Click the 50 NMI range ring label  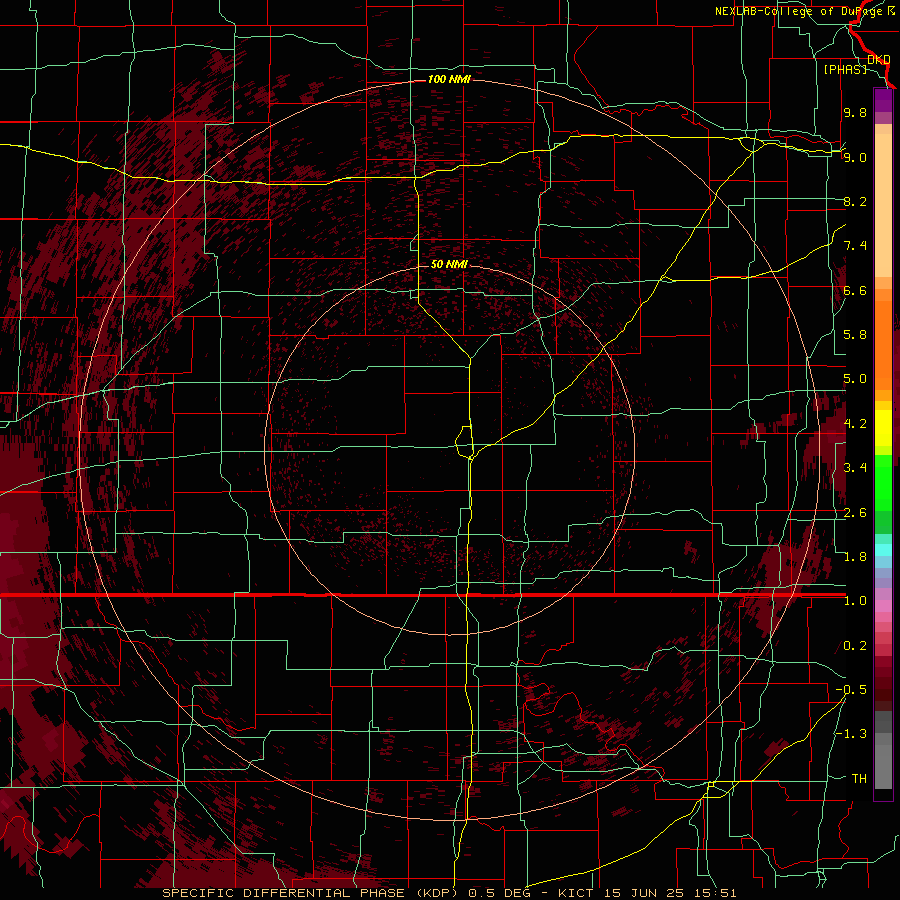(449, 264)
